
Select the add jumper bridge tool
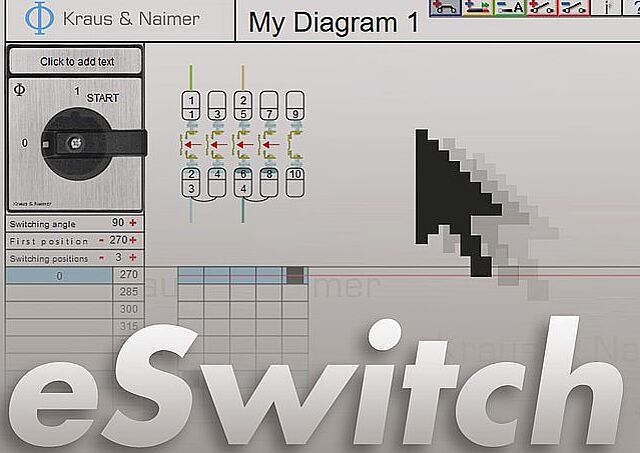click(445, 7)
